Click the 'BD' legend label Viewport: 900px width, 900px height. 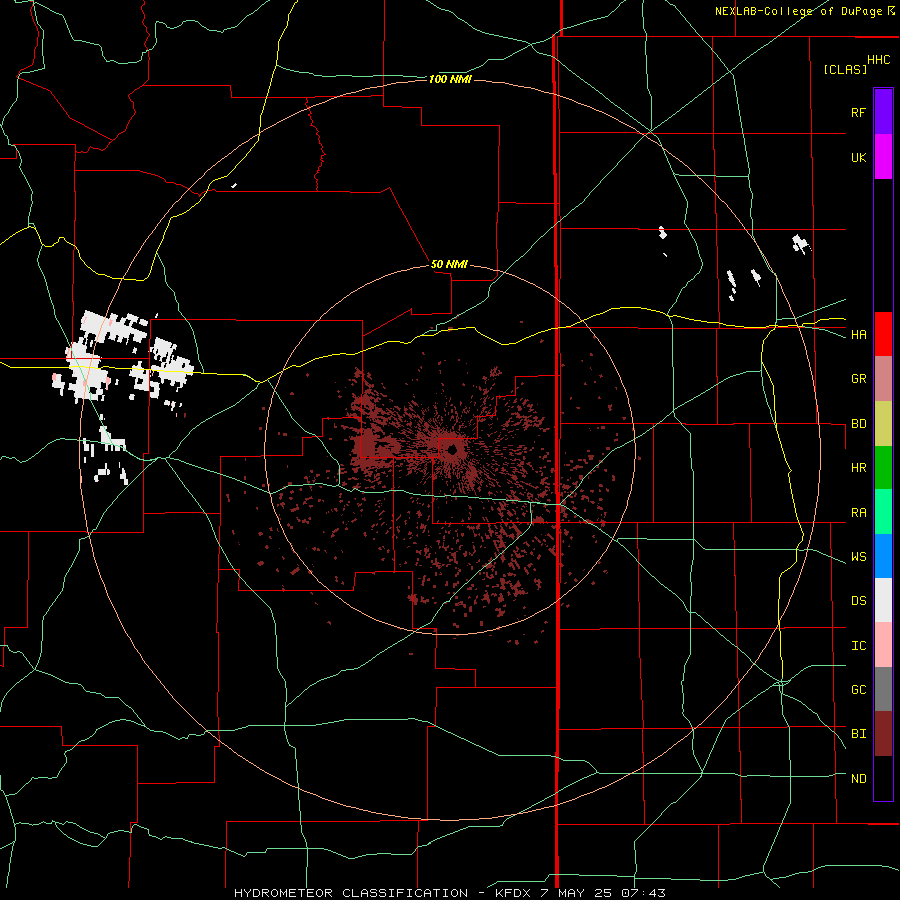pyautogui.click(x=858, y=424)
